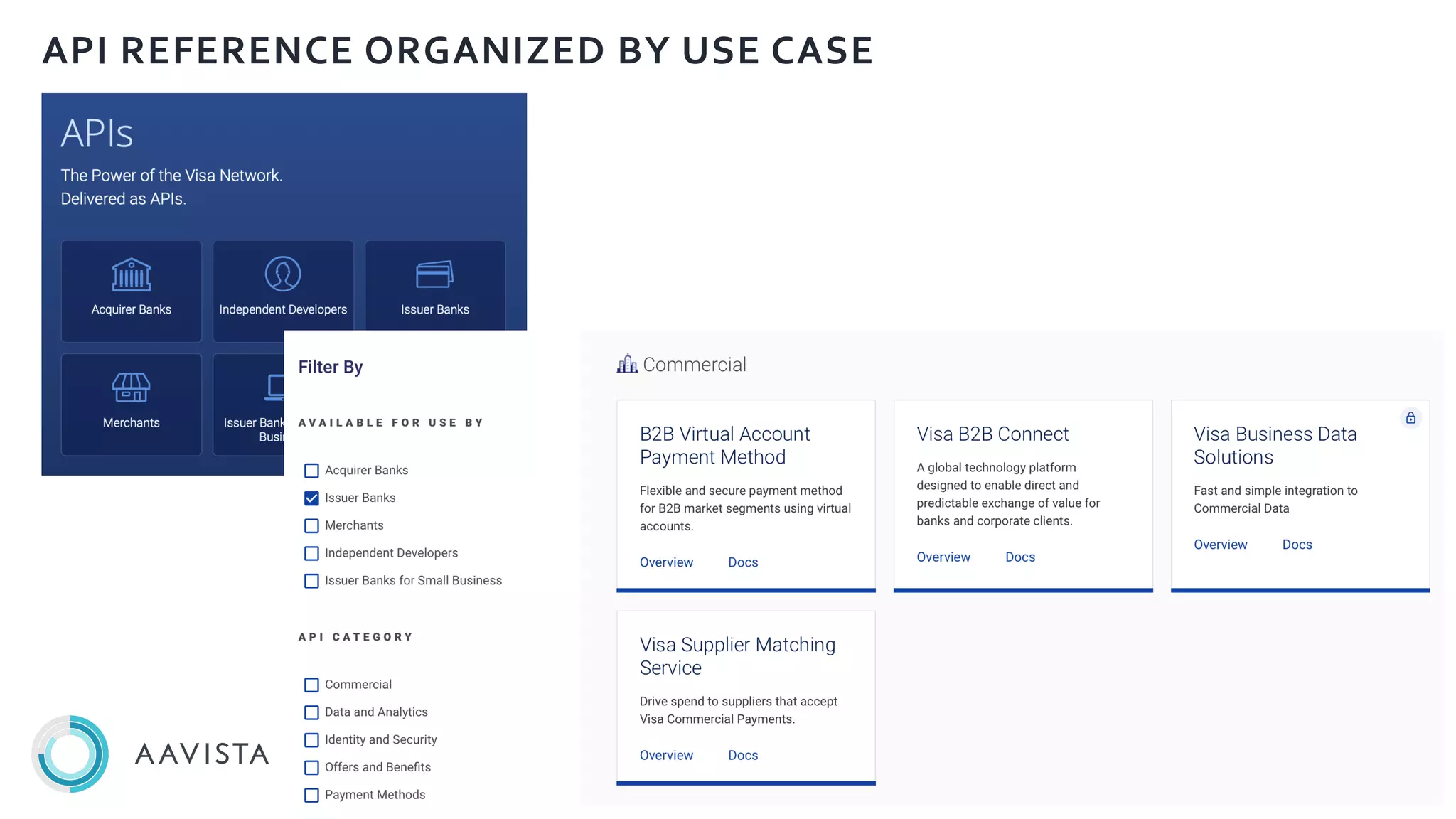Click the AVAILABLE FOR USE BY label
This screenshot has width=1456, height=819.
391,422
